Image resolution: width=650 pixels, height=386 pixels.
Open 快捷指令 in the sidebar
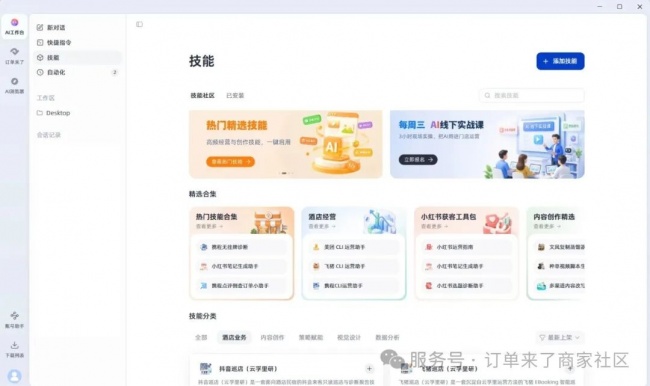[x=77, y=42]
